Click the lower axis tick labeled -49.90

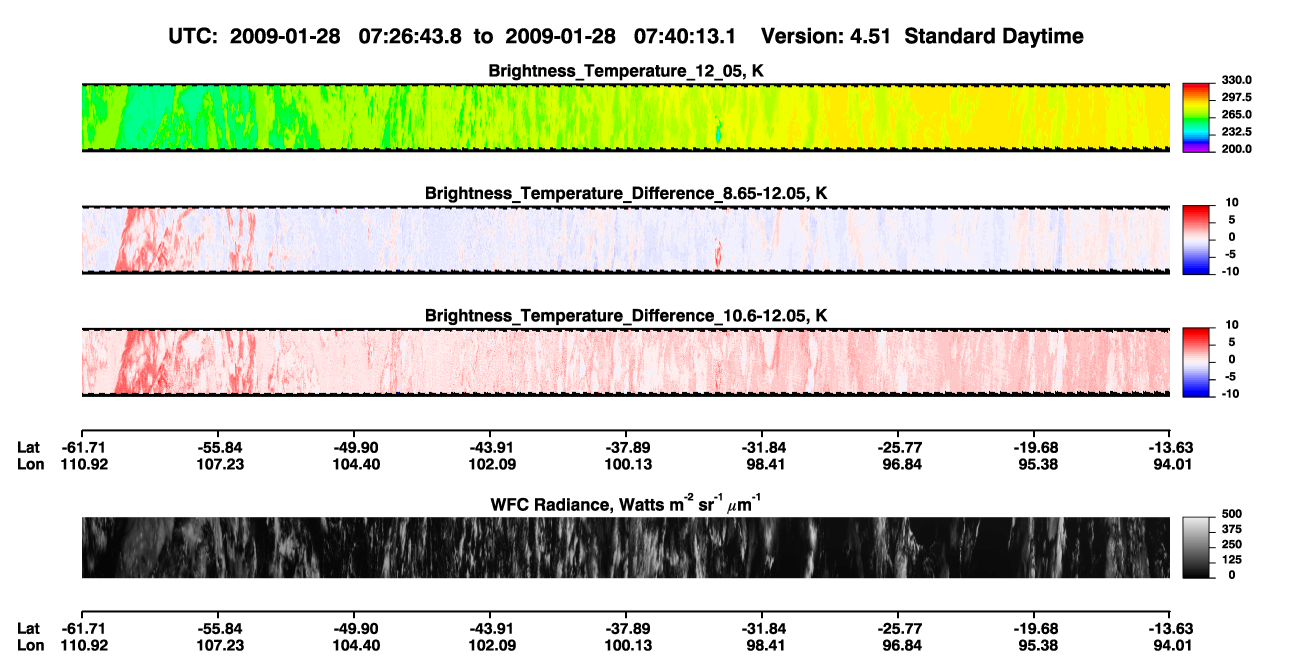(353, 628)
